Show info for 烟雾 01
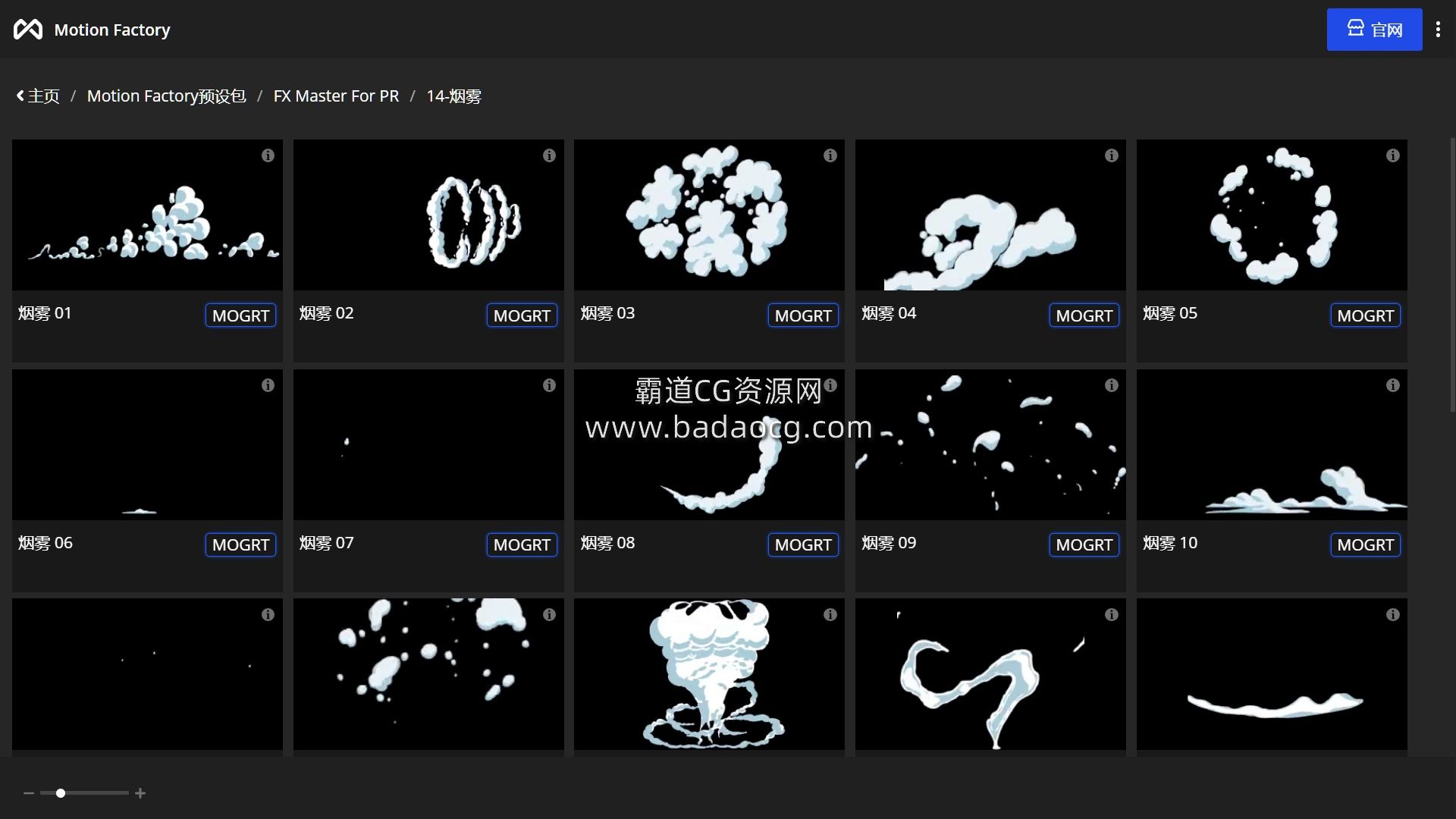This screenshot has height=819, width=1456. point(268,155)
